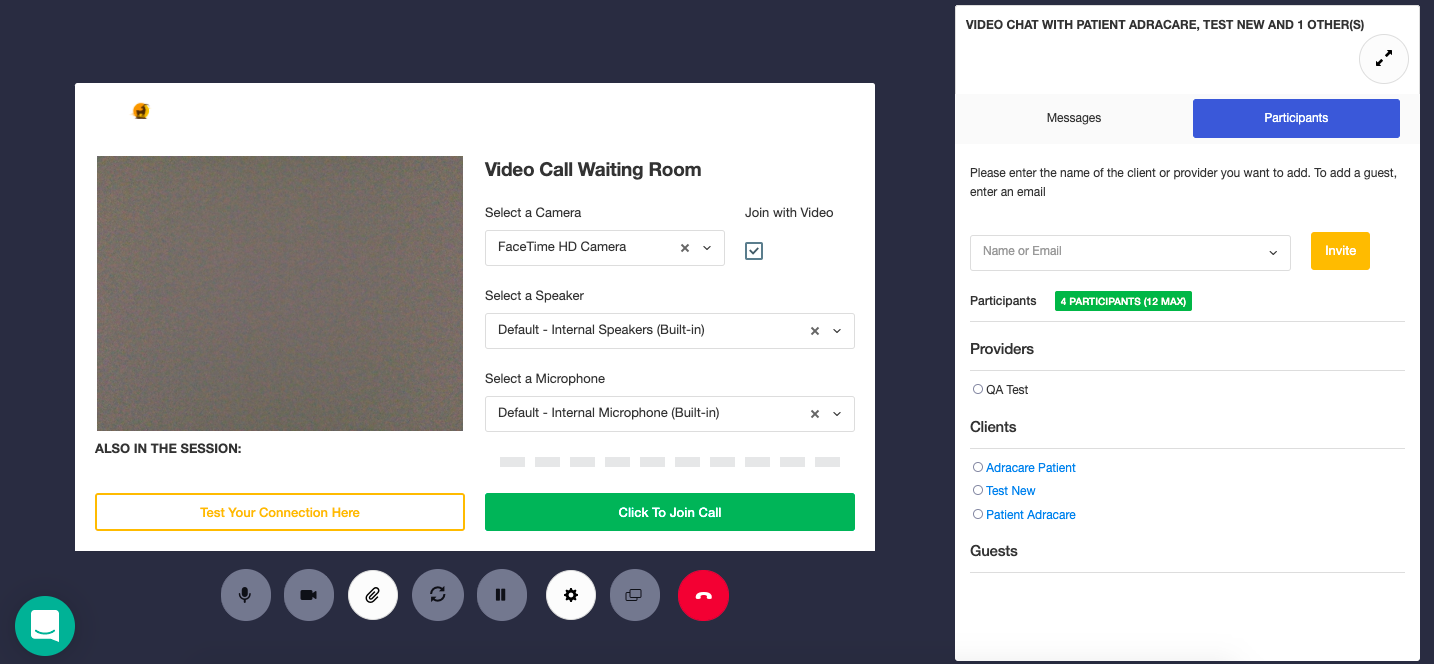Open the speaker dropdown arrow
Screen dimensions: 1434x664
pos(837,331)
